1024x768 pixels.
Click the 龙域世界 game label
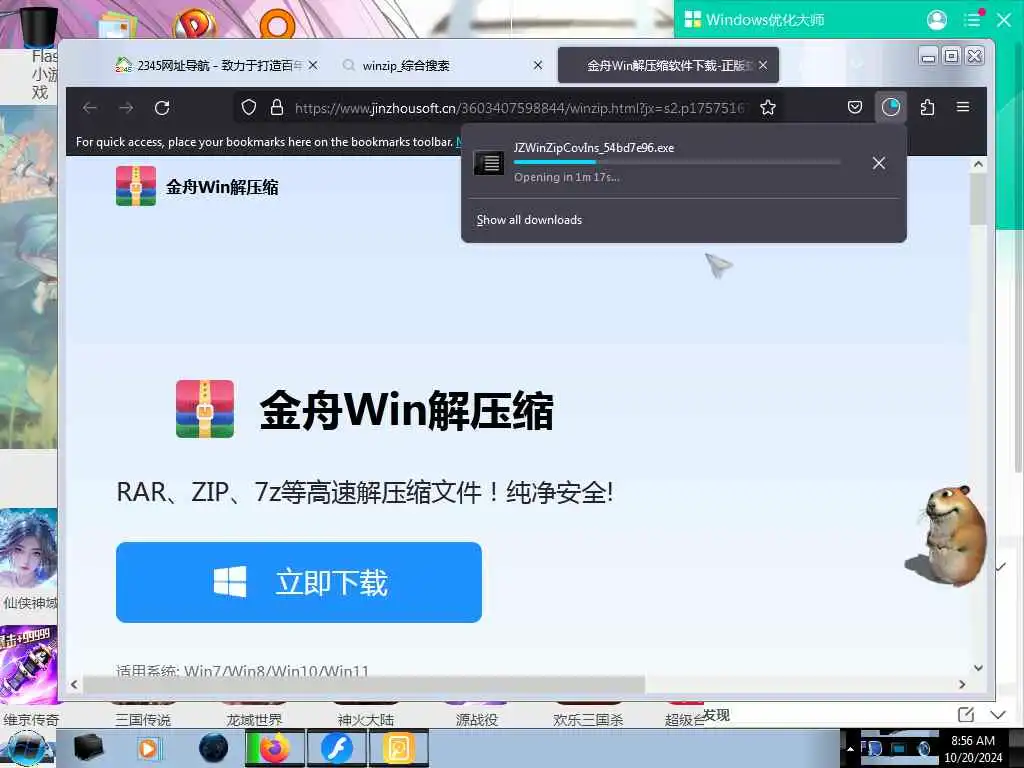point(254,720)
